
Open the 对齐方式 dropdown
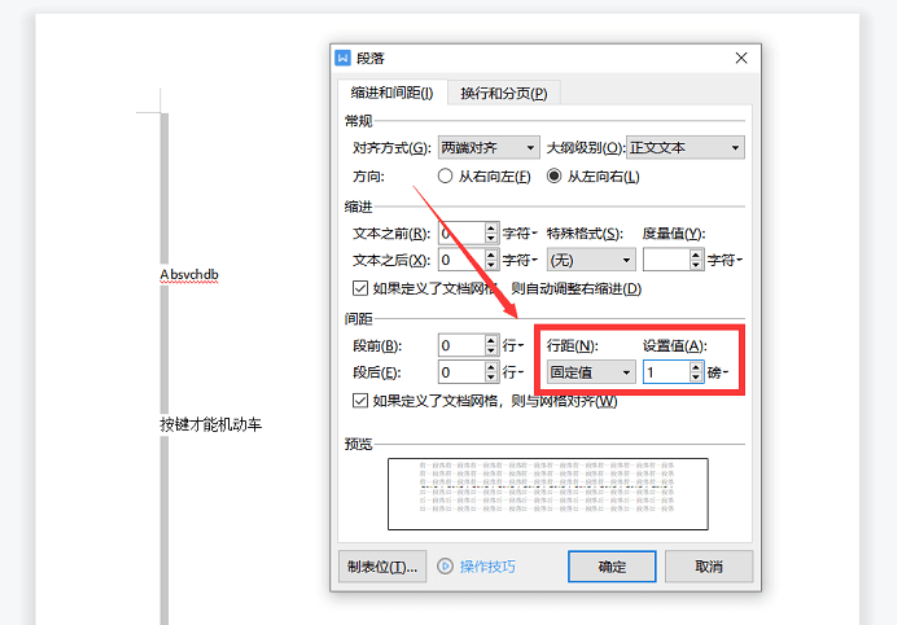[488, 148]
